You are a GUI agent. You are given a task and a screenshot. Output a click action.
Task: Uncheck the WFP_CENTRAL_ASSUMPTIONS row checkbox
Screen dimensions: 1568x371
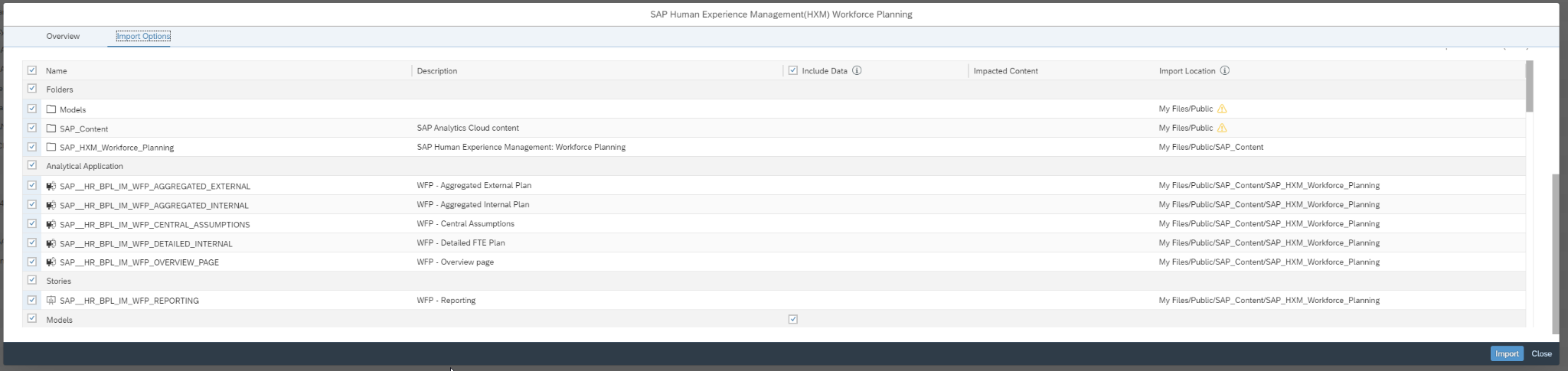click(32, 223)
